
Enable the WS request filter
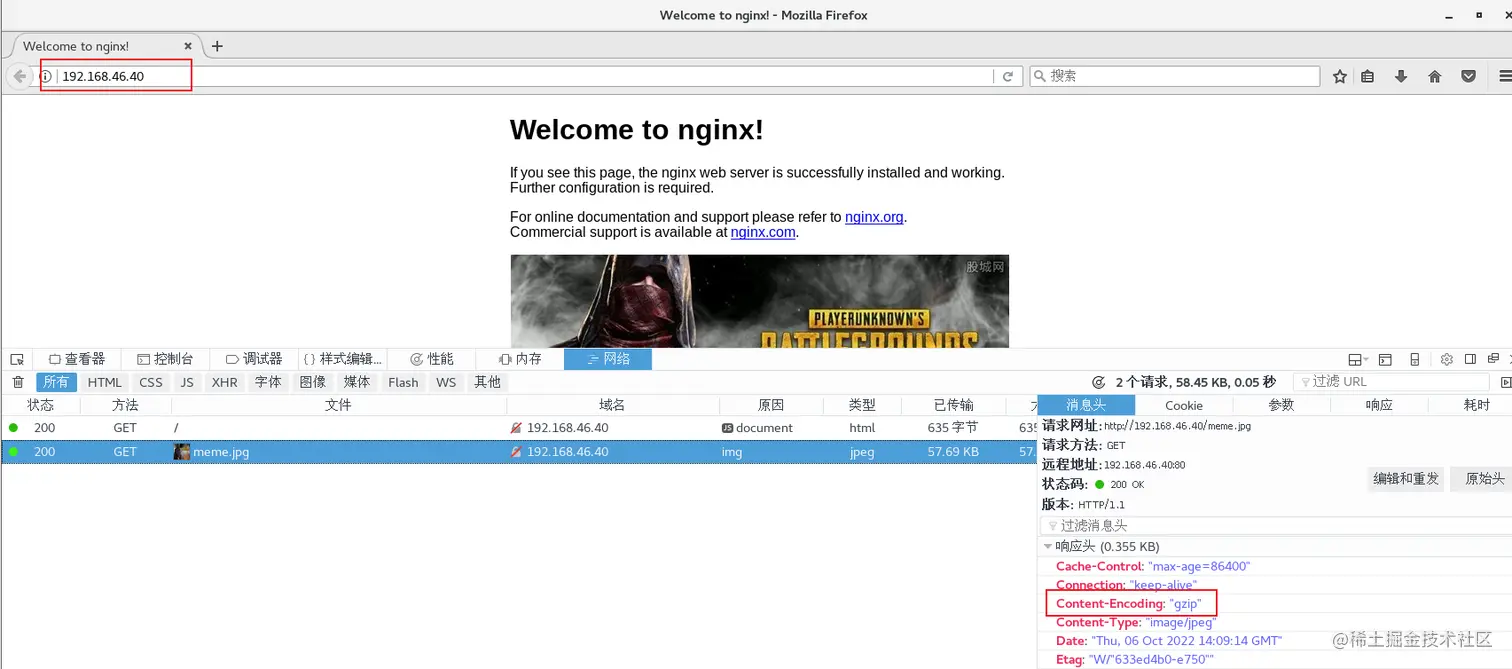tap(446, 381)
